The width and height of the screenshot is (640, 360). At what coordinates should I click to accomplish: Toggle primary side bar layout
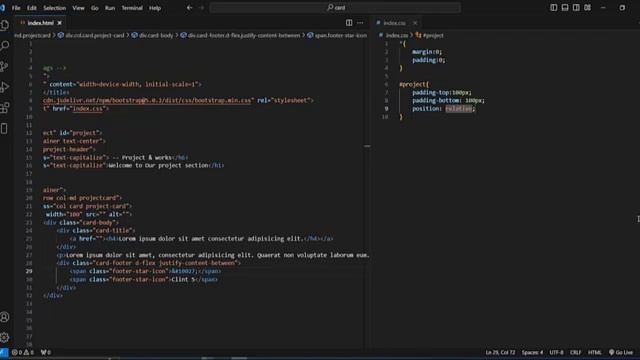[x=553, y=8]
